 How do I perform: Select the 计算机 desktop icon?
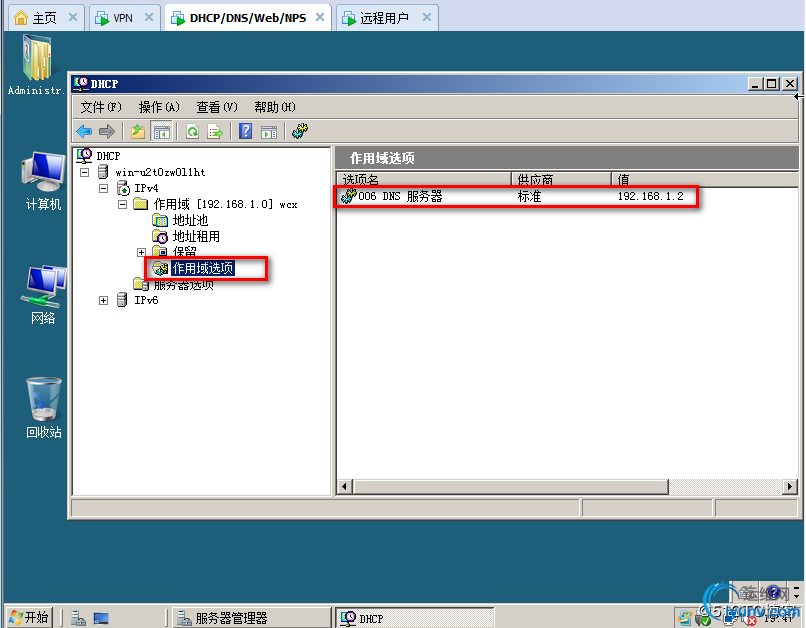[43, 181]
